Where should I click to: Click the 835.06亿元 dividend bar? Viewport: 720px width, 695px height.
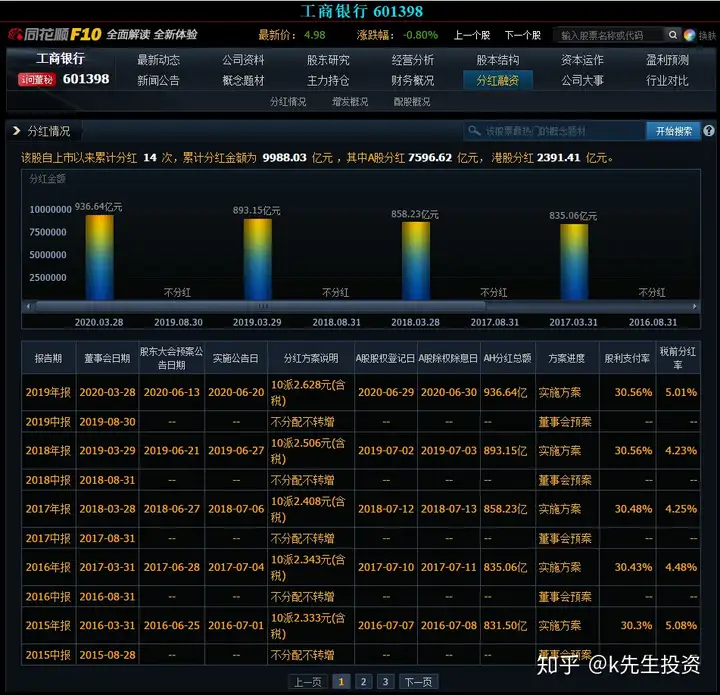tap(574, 262)
